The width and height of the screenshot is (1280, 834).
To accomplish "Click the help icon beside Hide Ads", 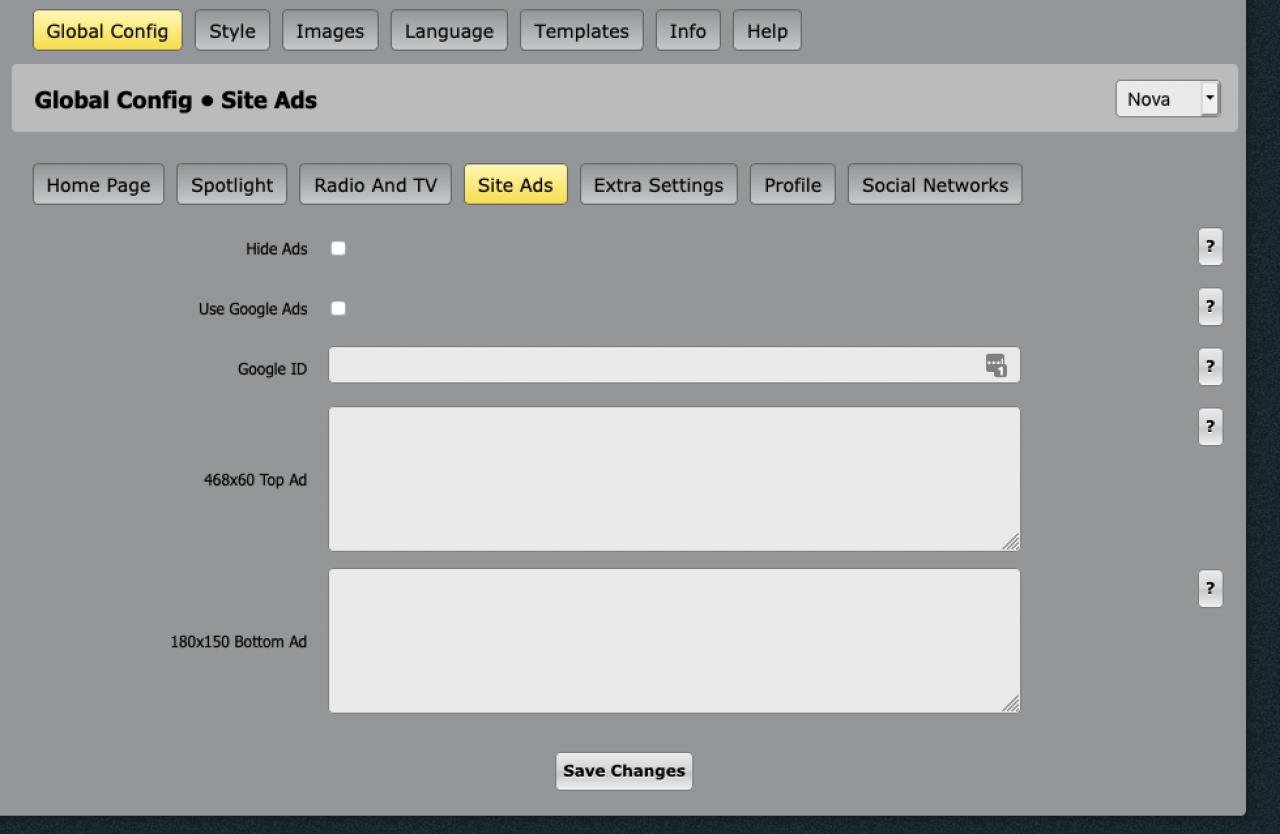I will tap(1210, 247).
